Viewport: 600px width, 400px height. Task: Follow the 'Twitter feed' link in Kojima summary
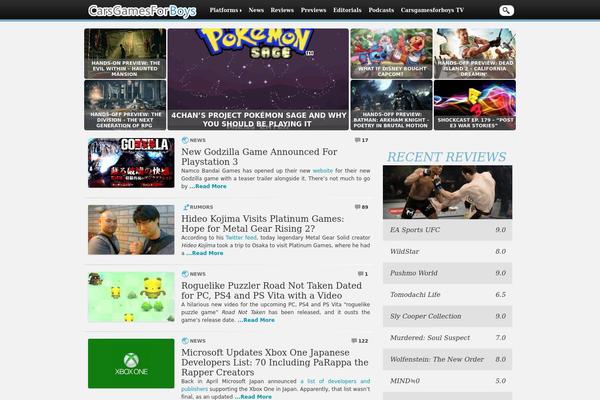point(241,238)
